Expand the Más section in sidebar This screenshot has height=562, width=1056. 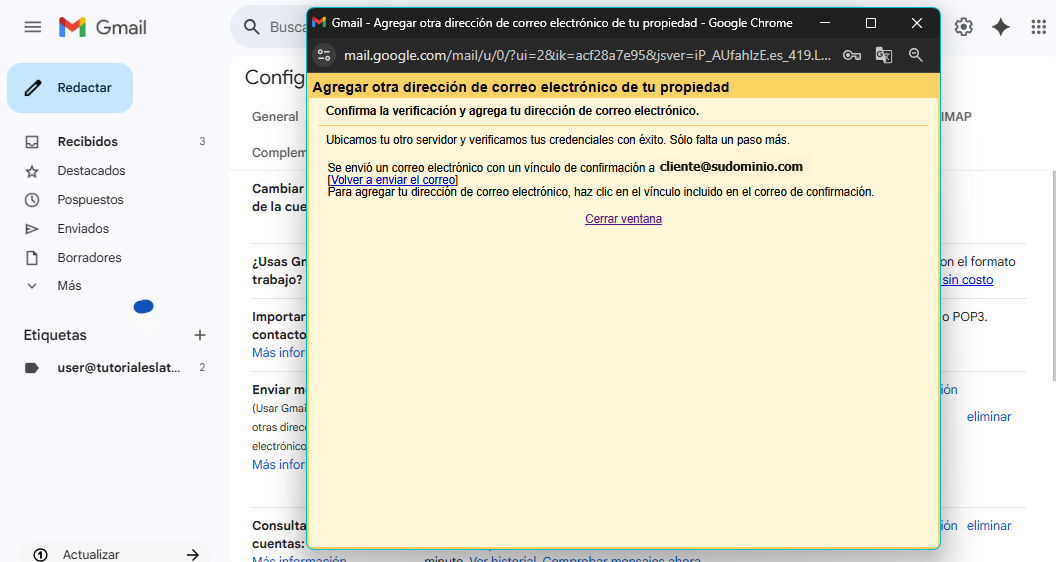tap(69, 286)
